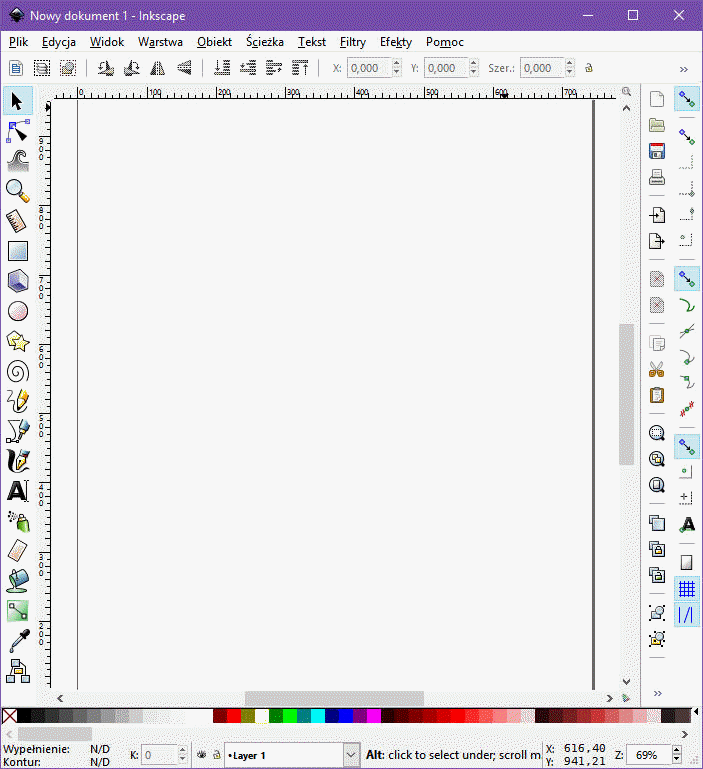Select the Zoom tool in toolbox
Image resolution: width=703 pixels, height=769 pixels.
click(x=18, y=190)
